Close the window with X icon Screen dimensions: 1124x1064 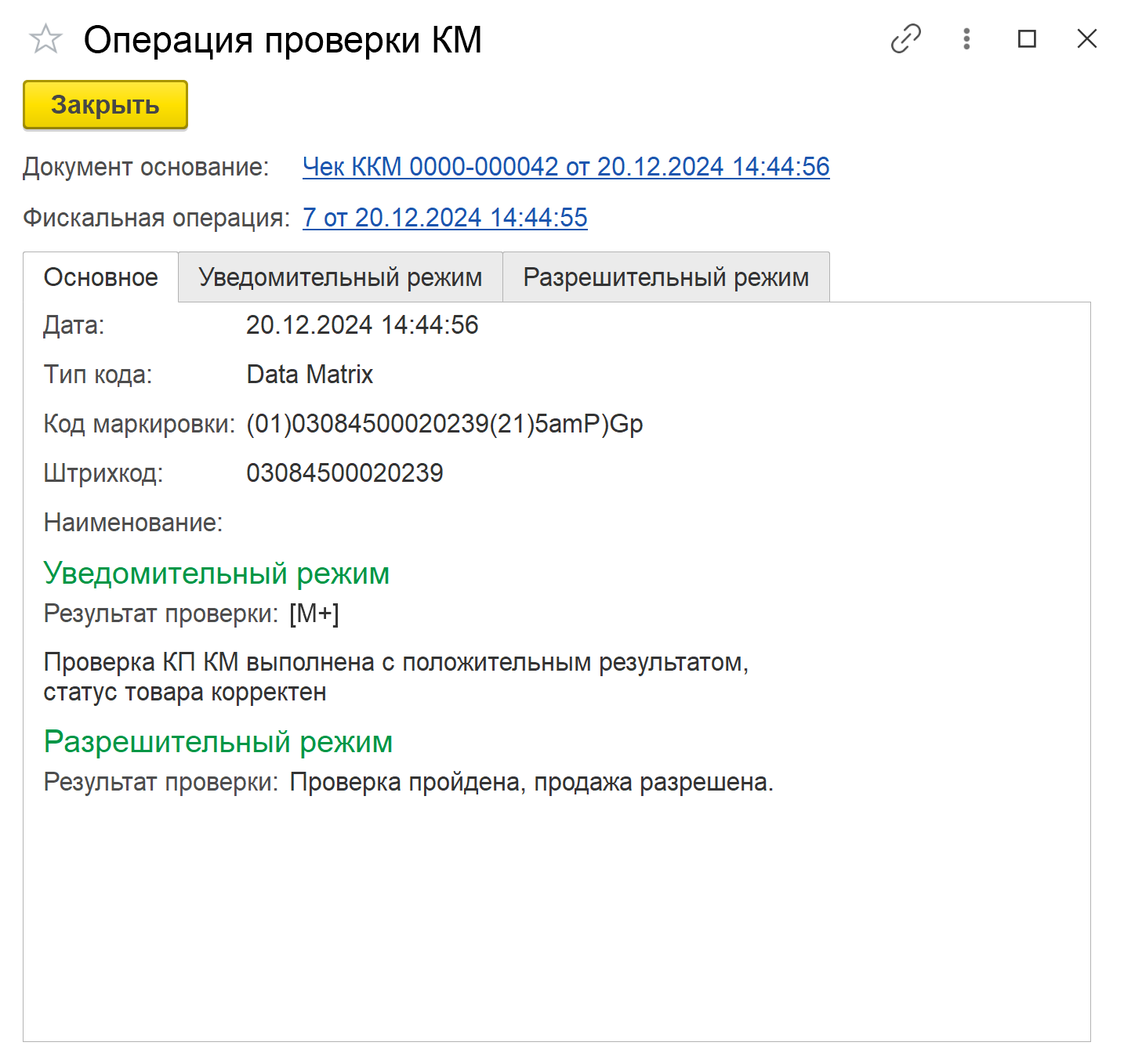click(1086, 38)
